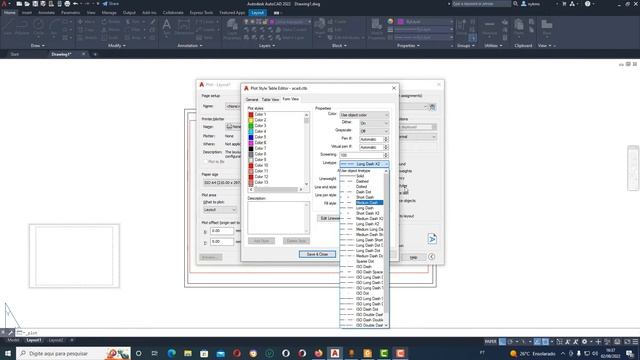Viewport: 640px width, 360px height.
Task: Click the linetype dropdown list scrollbar
Action: [386, 248]
